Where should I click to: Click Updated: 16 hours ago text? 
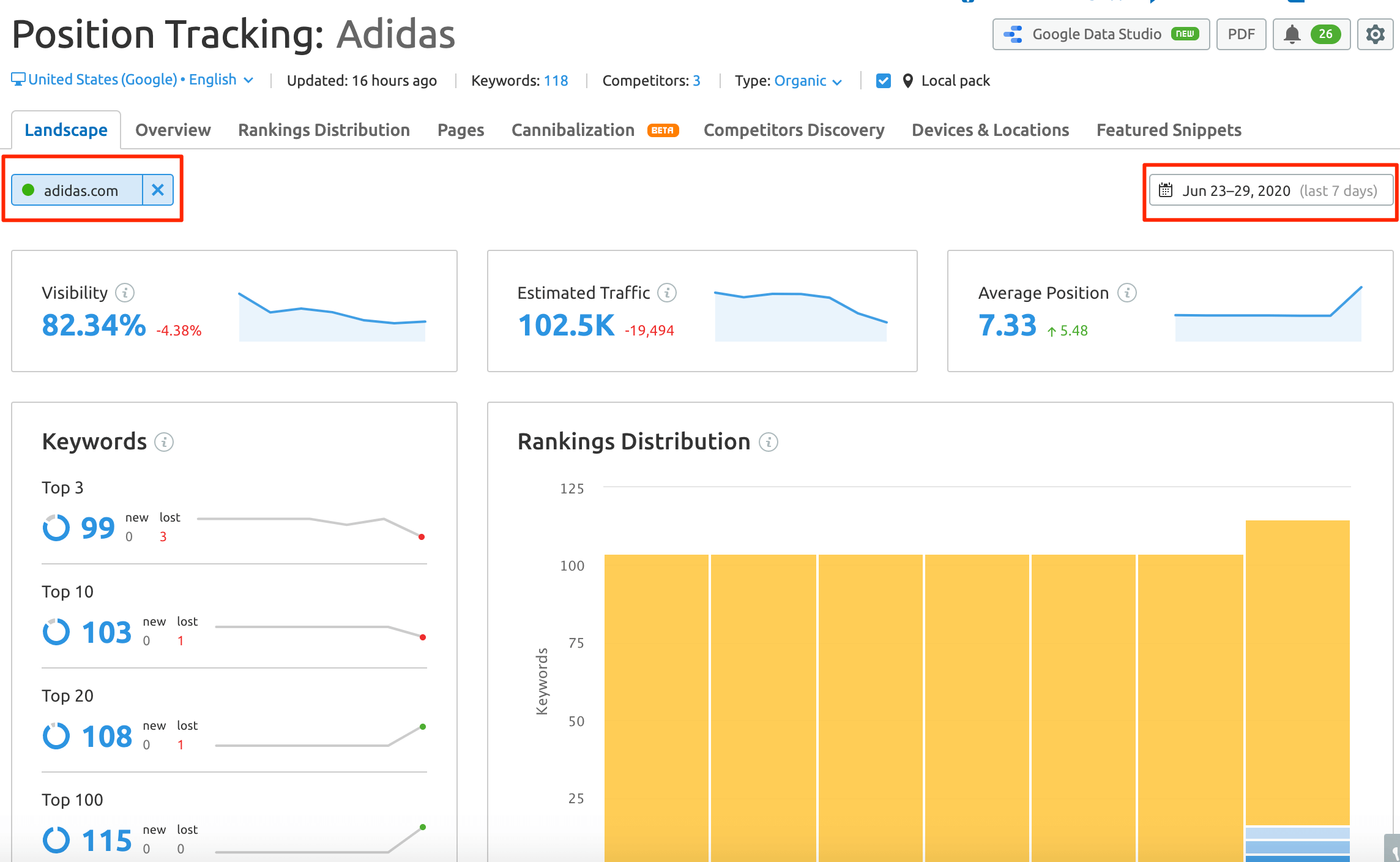[x=362, y=81]
